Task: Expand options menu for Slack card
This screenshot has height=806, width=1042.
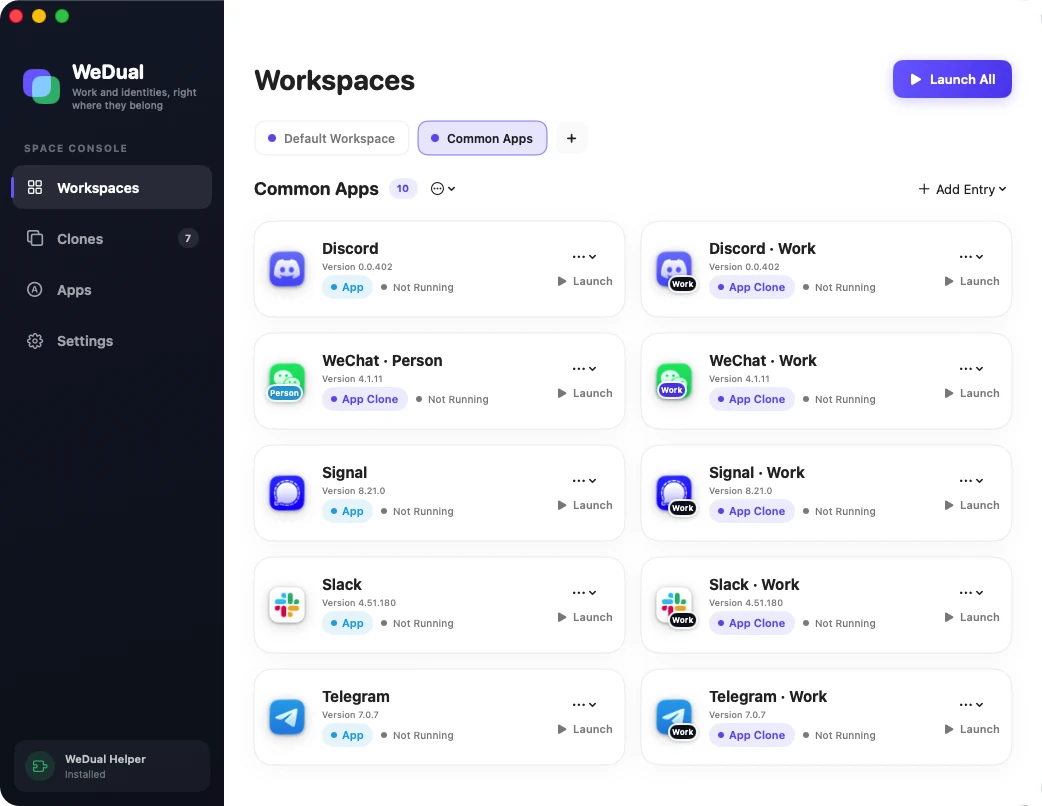Action: [x=584, y=593]
